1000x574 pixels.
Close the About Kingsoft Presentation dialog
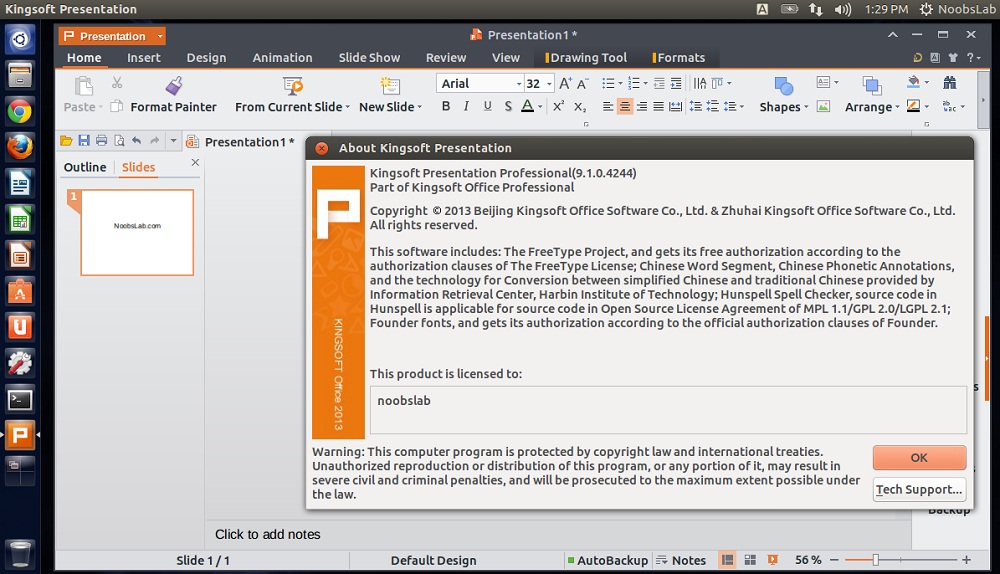point(322,148)
